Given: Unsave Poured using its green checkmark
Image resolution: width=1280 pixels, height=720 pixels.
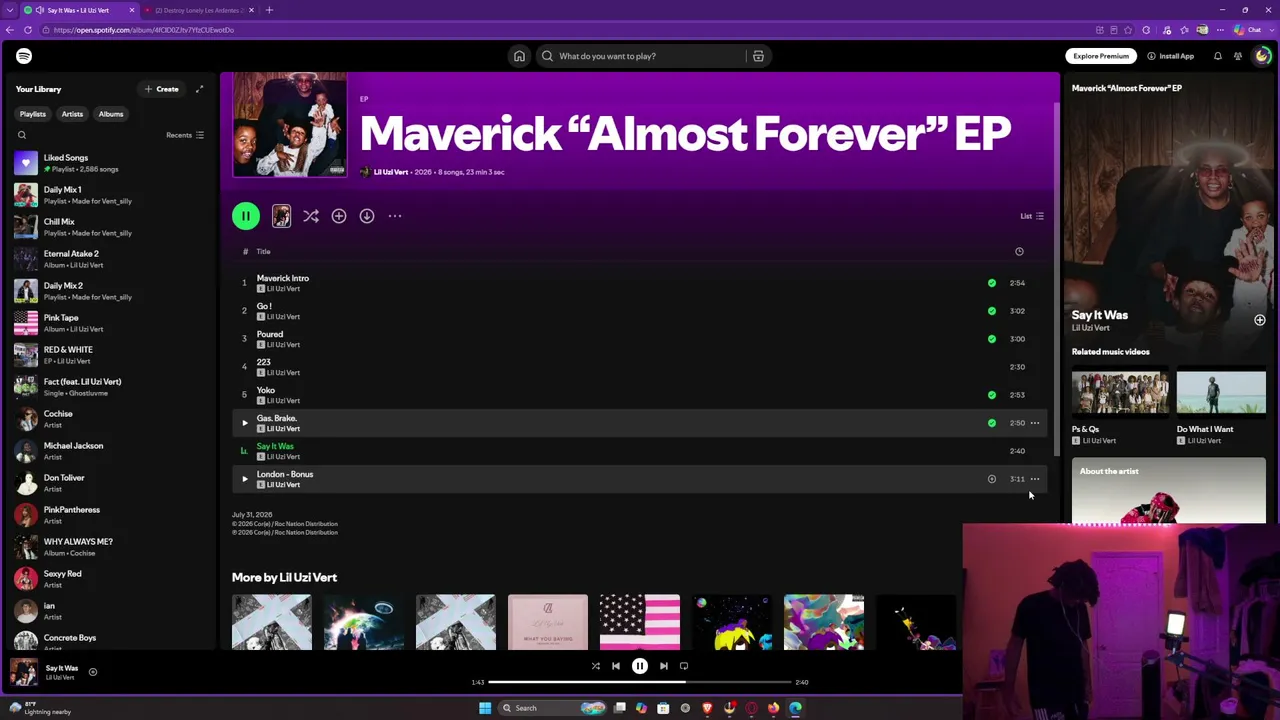Looking at the screenshot, I should tap(992, 339).
